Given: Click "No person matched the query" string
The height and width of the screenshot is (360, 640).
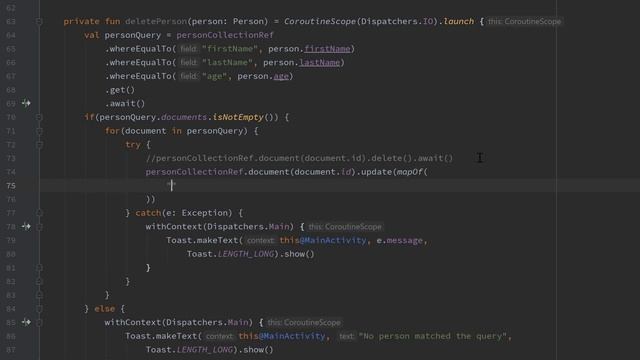Looking at the screenshot, I should coord(433,336).
